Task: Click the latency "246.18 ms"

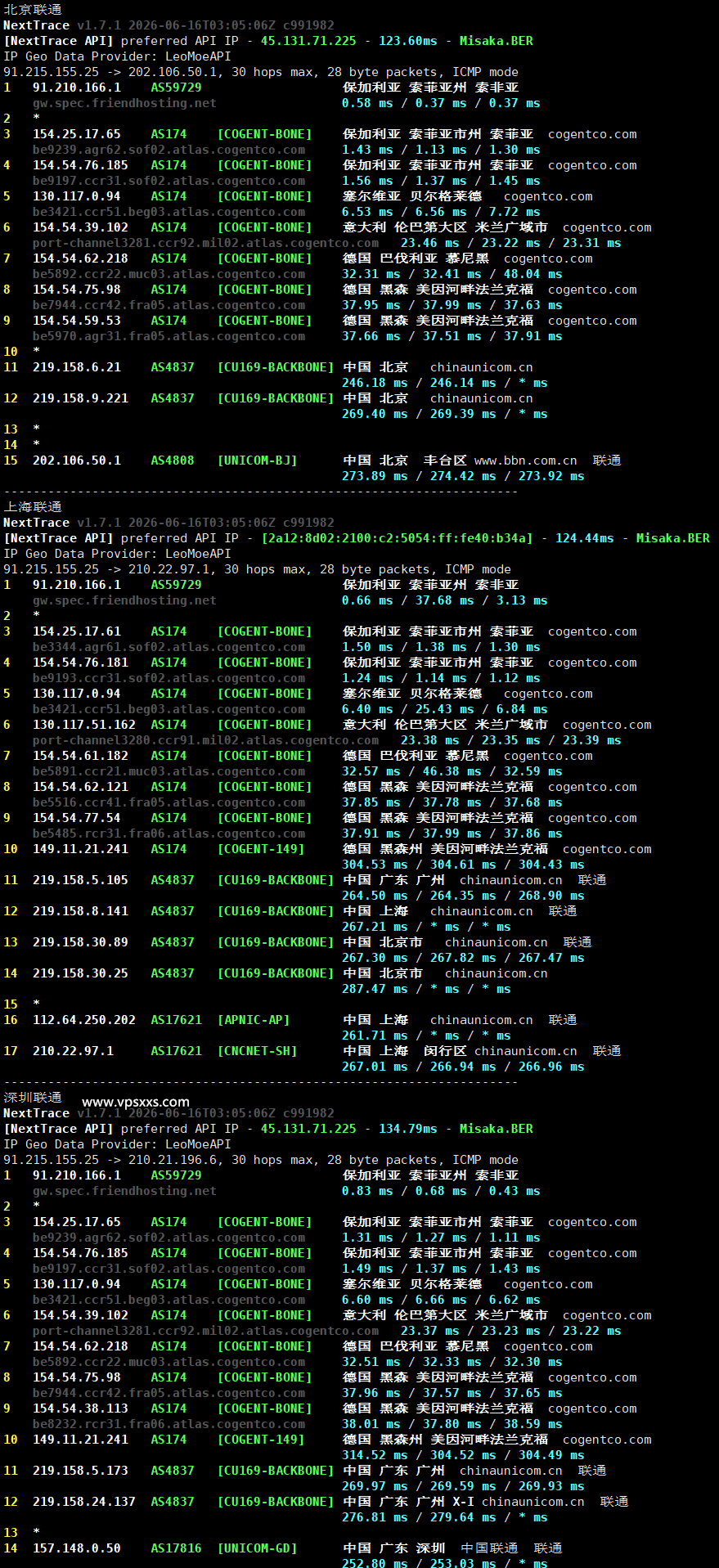Action: [x=375, y=383]
